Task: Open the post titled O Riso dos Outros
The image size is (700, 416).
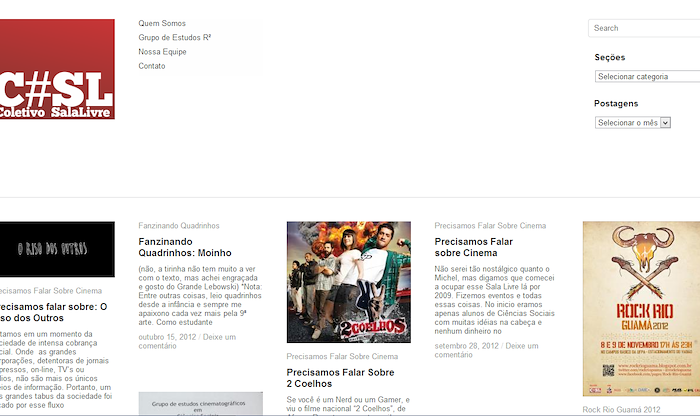Action: (x=53, y=312)
